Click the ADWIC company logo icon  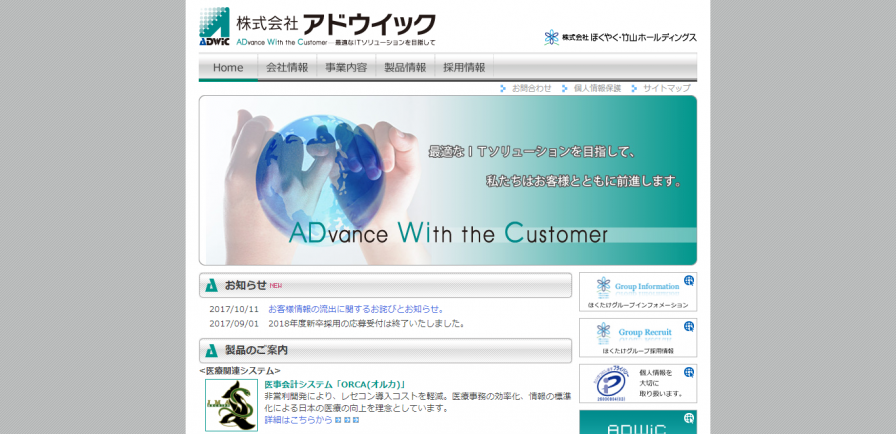click(214, 26)
